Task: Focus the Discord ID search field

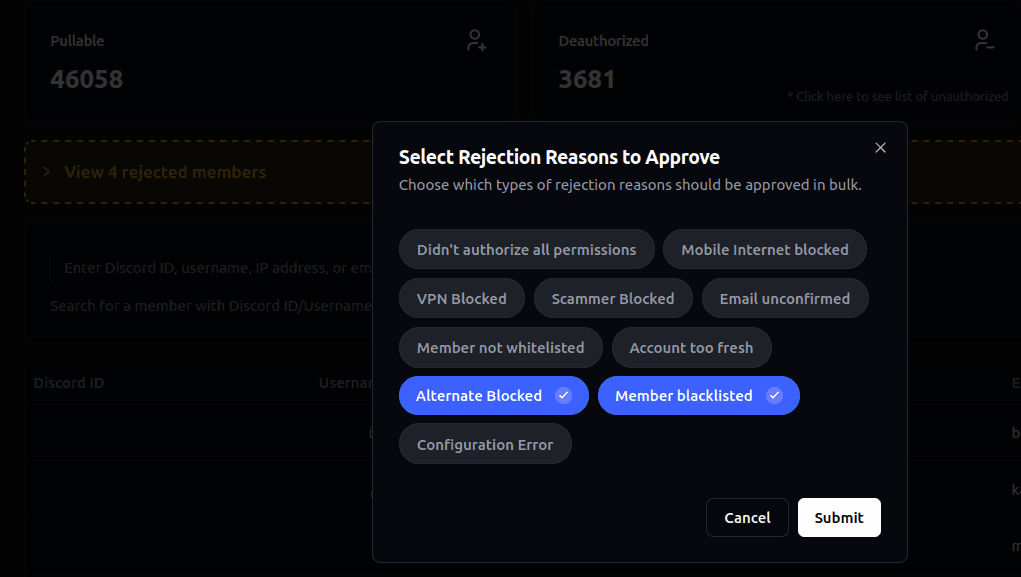Action: (210, 268)
